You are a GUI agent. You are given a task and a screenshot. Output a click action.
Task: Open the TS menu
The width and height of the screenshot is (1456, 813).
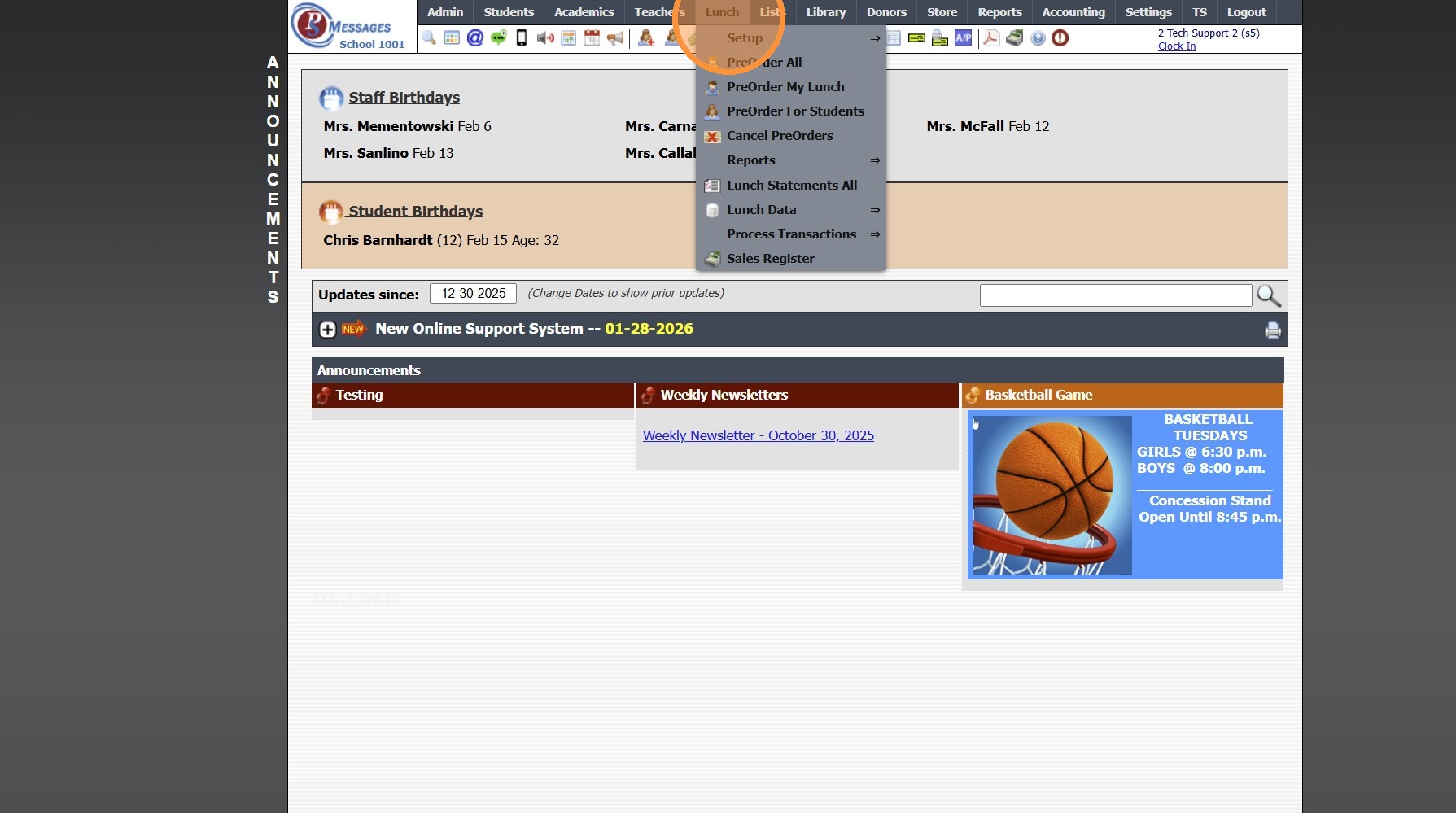click(x=1200, y=12)
